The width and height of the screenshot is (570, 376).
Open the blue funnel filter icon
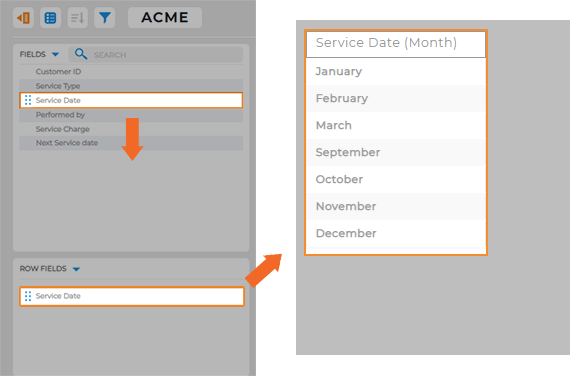[x=105, y=17]
